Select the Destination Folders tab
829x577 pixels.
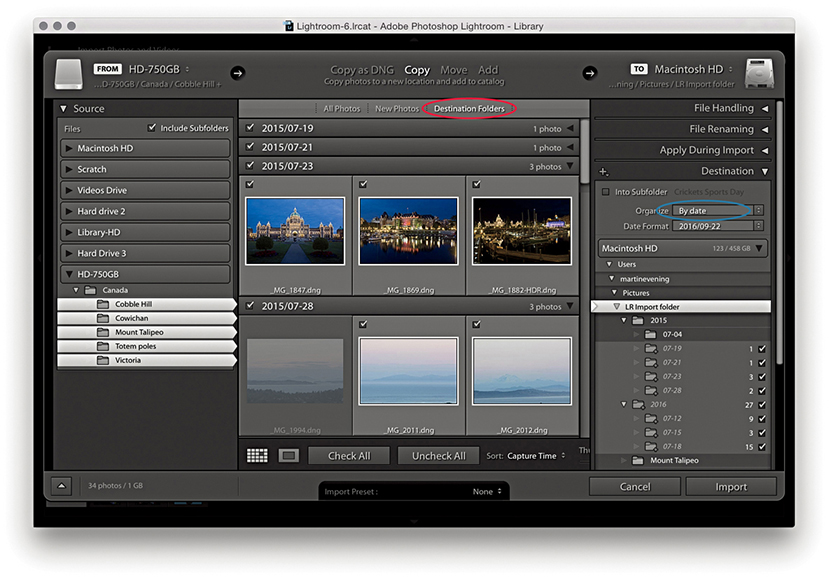469,108
